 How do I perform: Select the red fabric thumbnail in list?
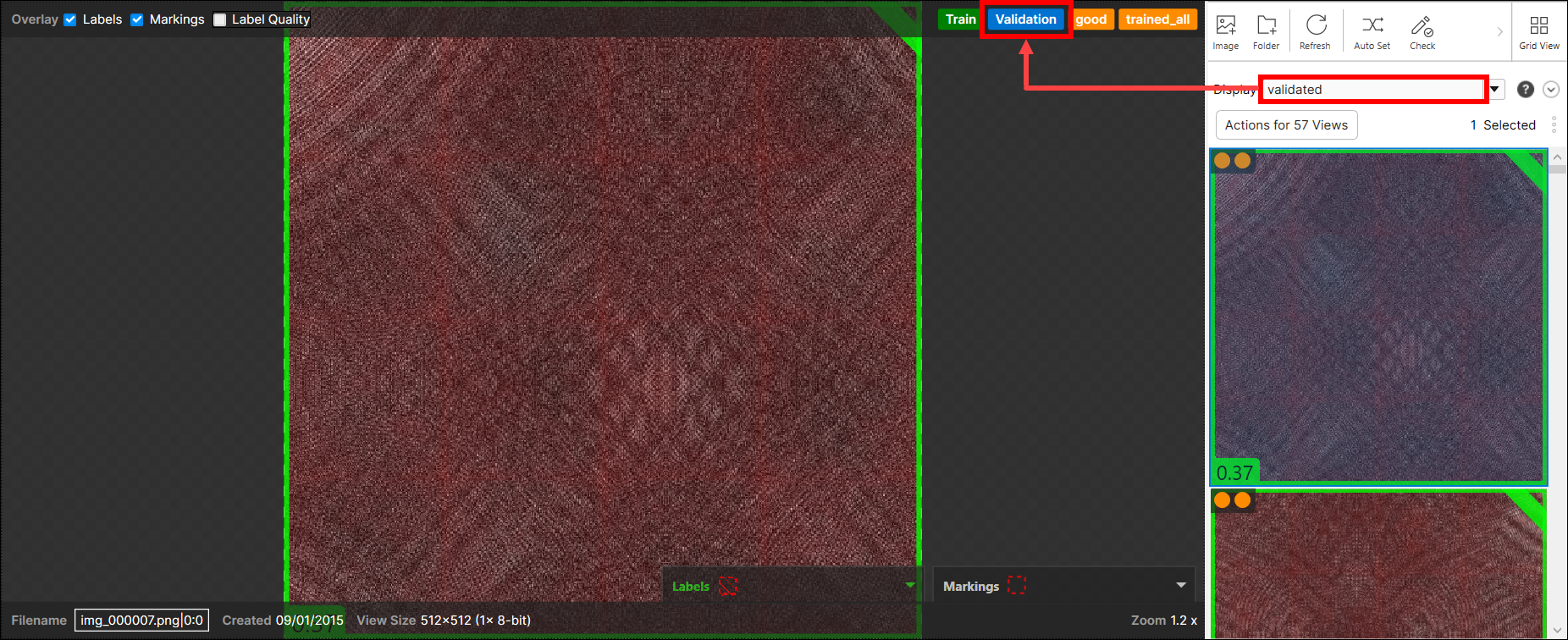pyautogui.click(x=1378, y=567)
